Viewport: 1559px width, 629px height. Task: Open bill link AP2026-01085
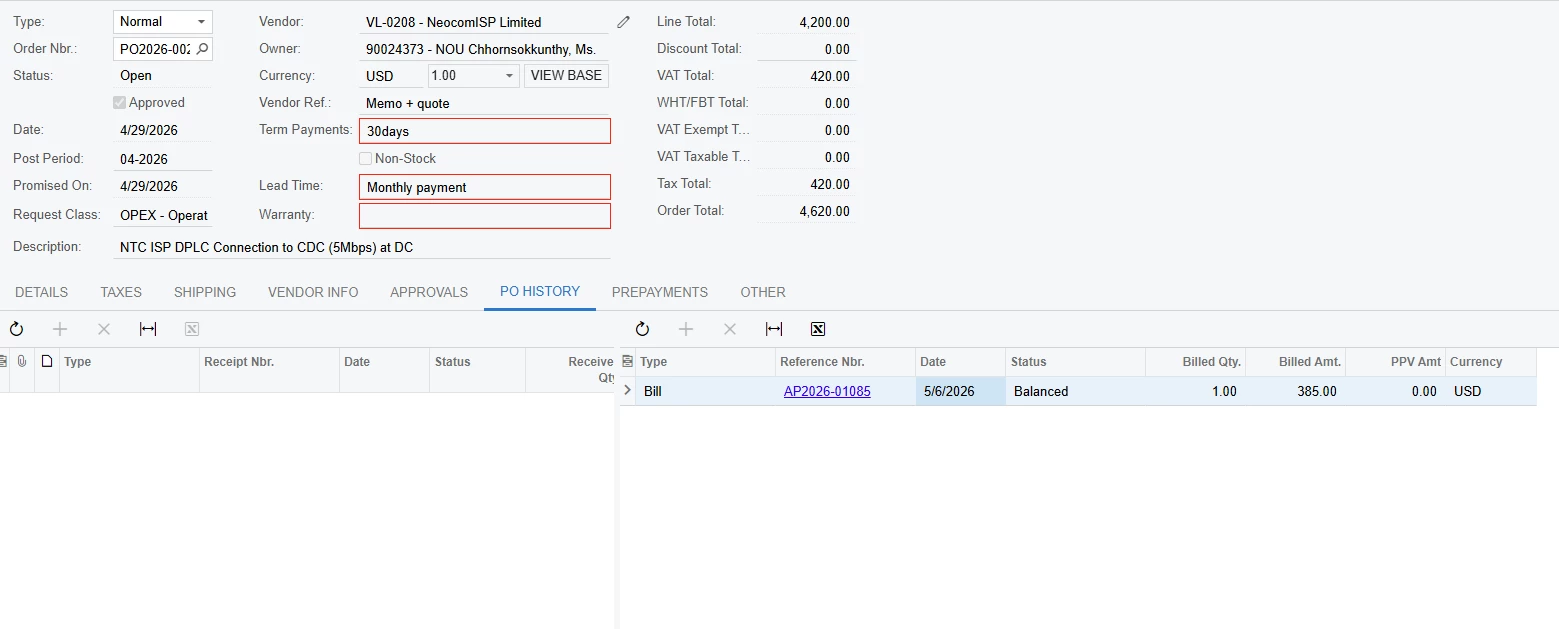coord(827,391)
